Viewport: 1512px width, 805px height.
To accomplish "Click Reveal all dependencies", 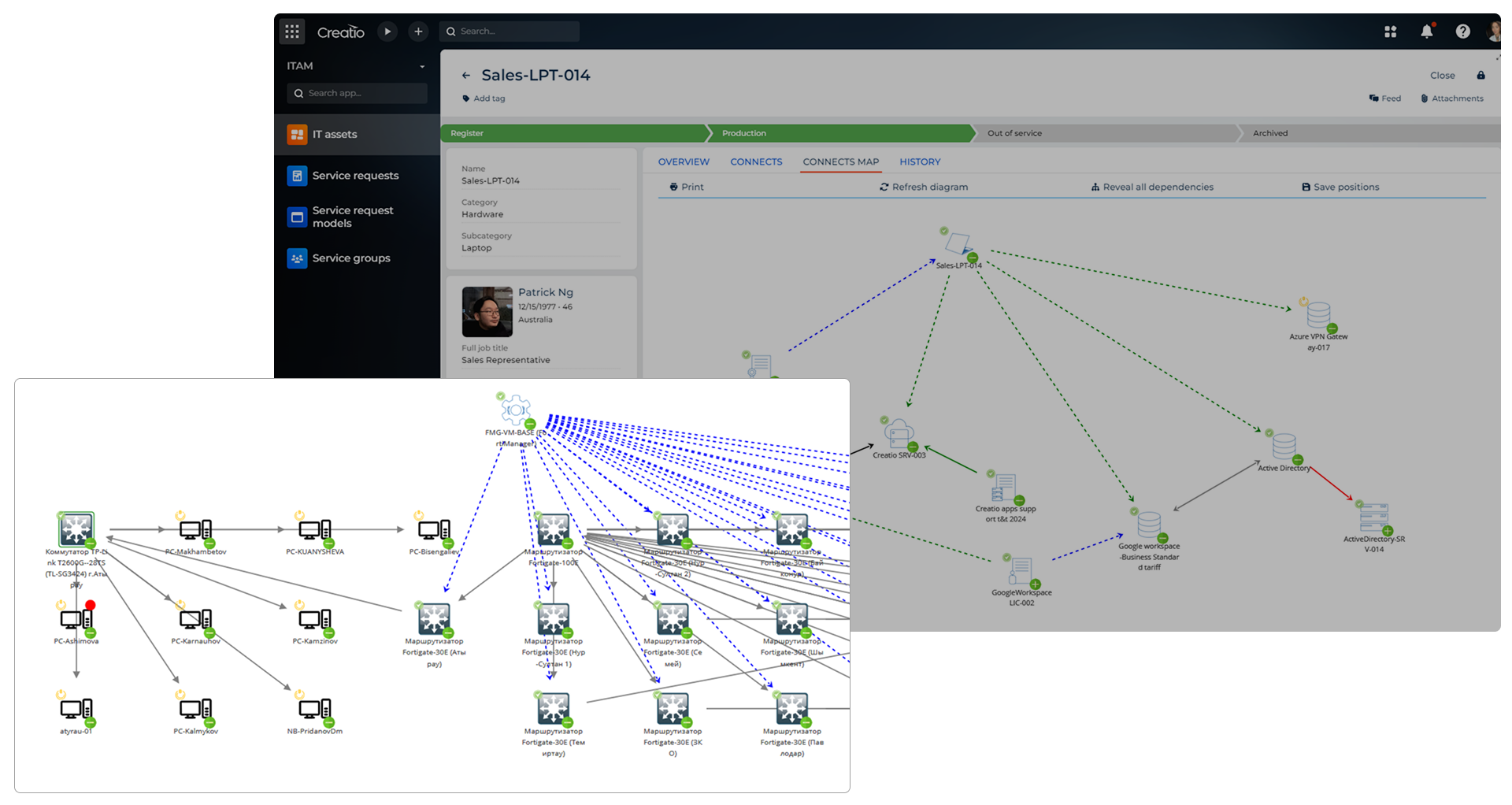I will [1152, 187].
